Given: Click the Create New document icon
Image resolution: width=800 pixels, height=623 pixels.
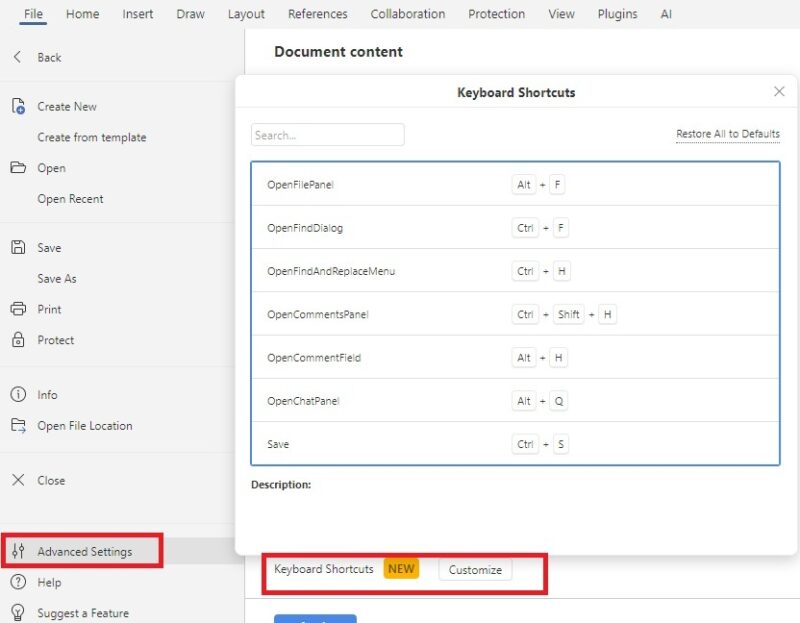Looking at the screenshot, I should (x=18, y=107).
